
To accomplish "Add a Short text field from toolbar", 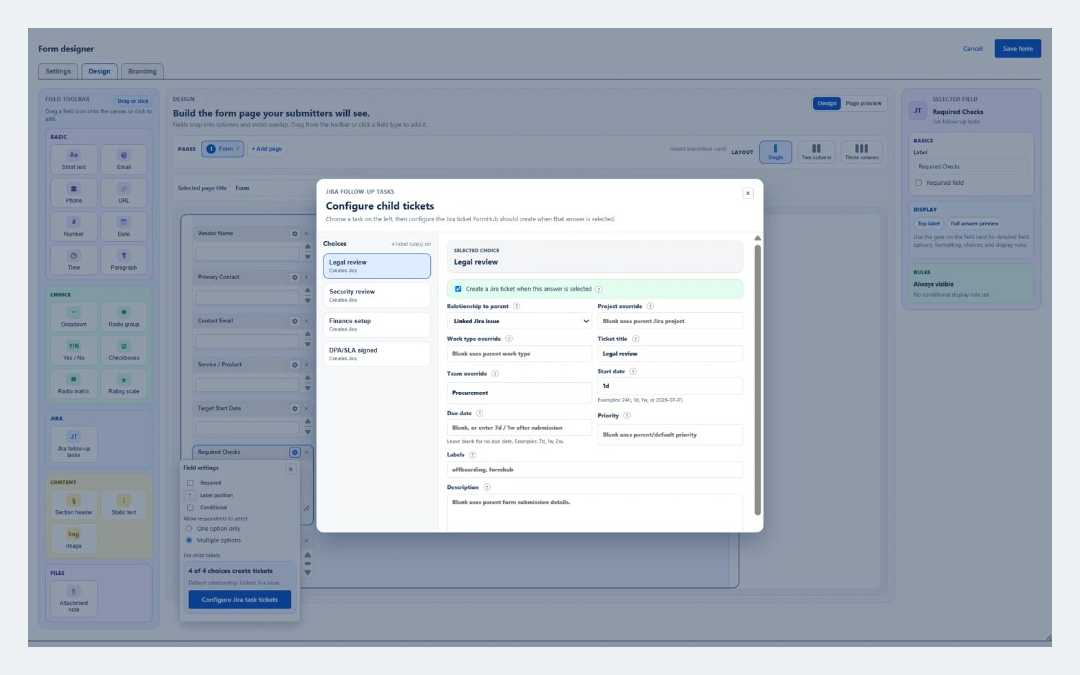I will (x=74, y=159).
